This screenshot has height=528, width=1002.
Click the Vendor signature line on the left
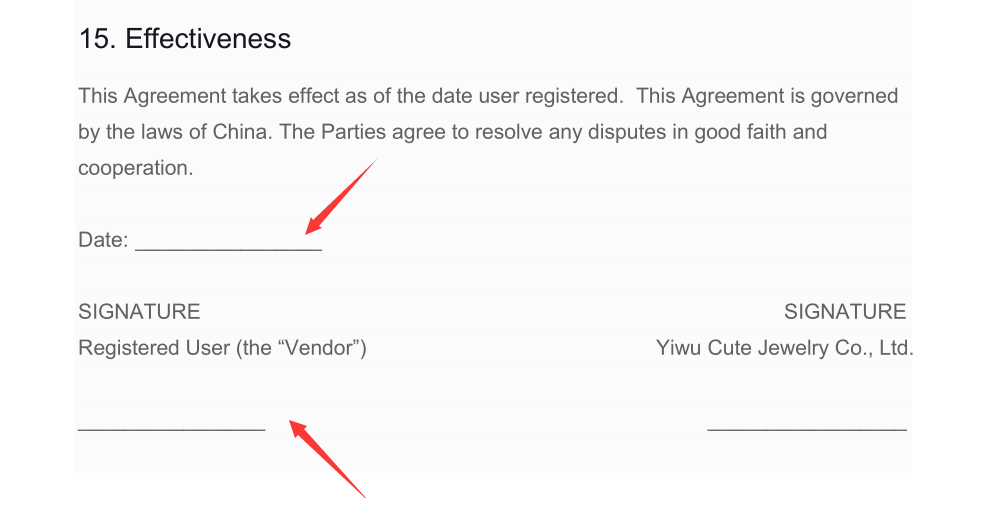(171, 425)
